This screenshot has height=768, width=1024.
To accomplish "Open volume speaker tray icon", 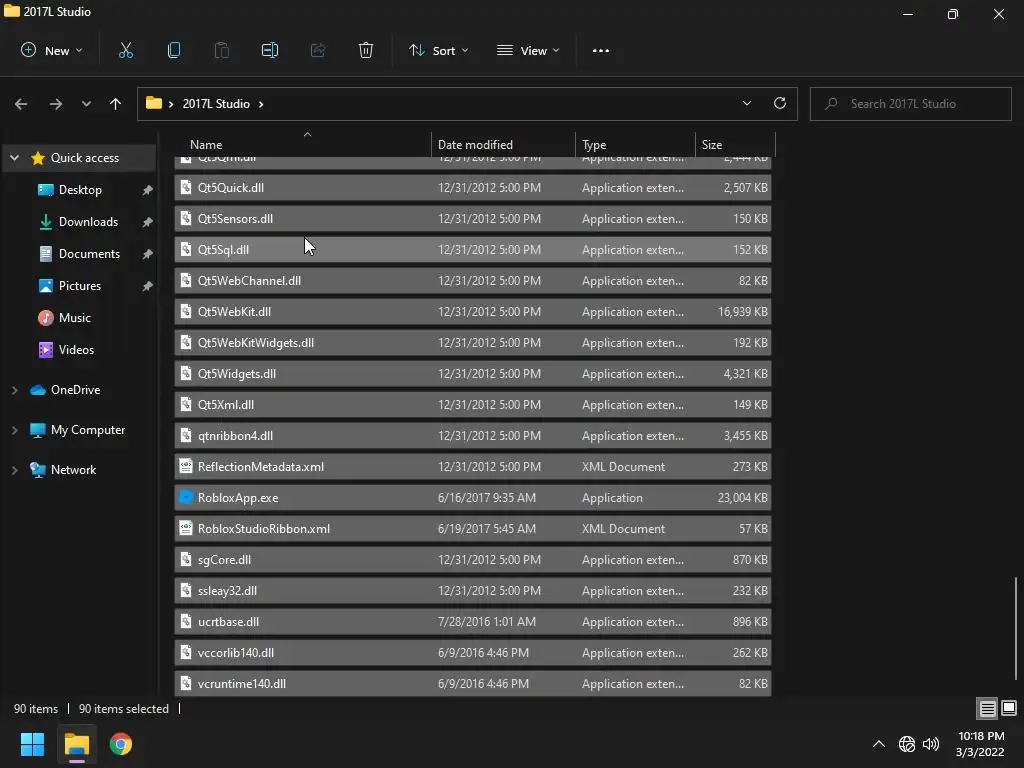I will 931,744.
